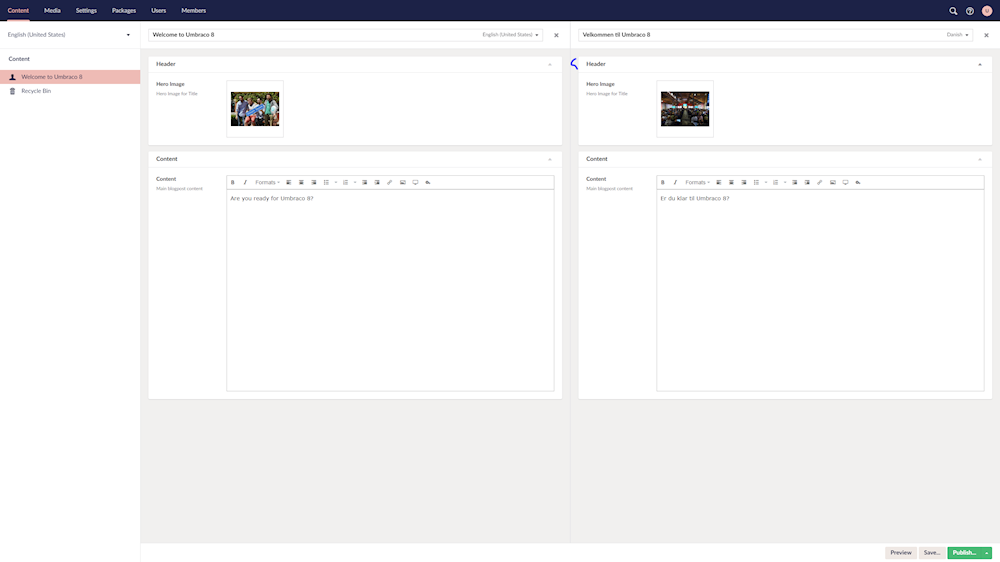Open the sidebar English (United States) language selector
The image size is (1000, 562).
pyautogui.click(x=69, y=35)
